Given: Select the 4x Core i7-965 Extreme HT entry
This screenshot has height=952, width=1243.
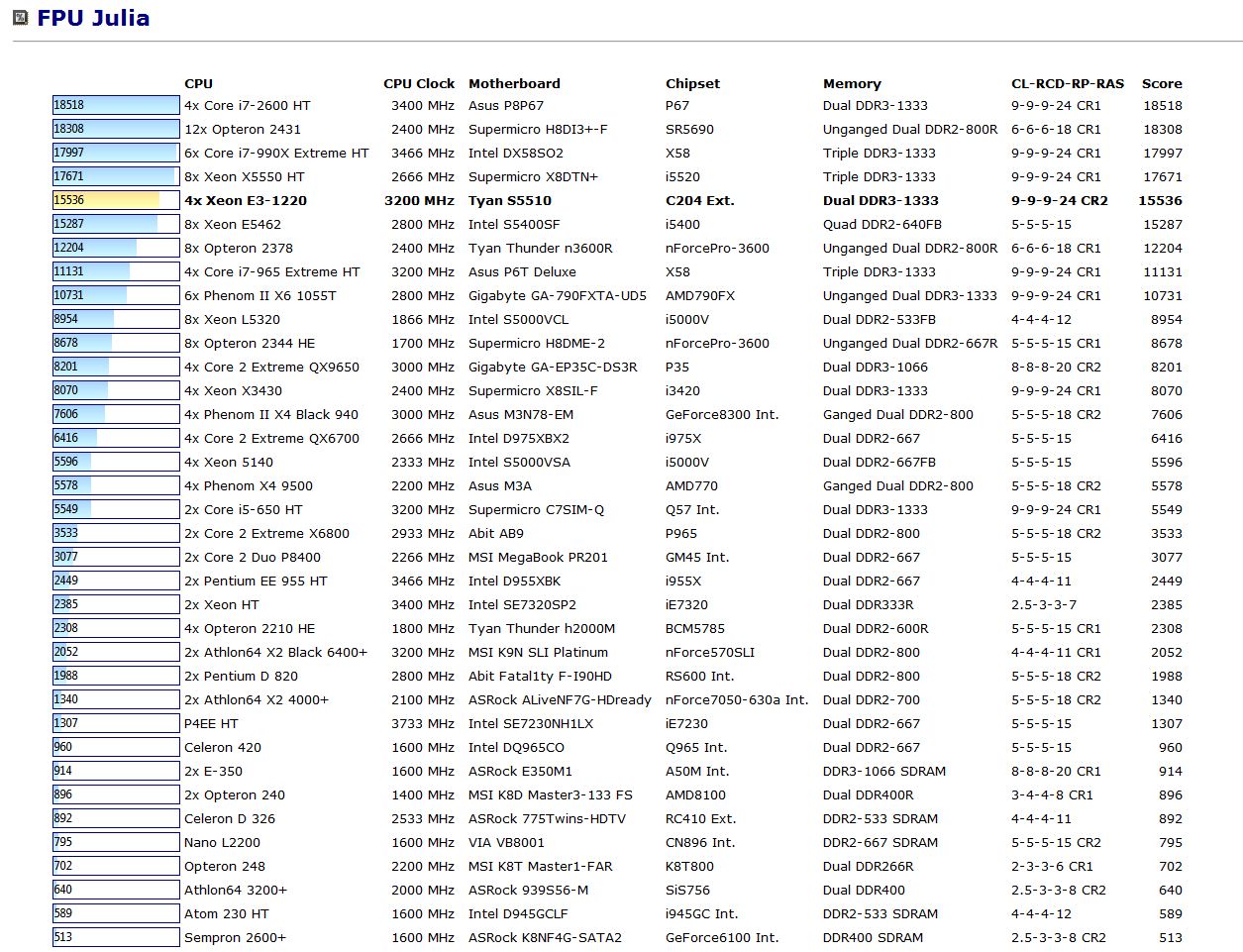Looking at the screenshot, I should coord(272,271).
